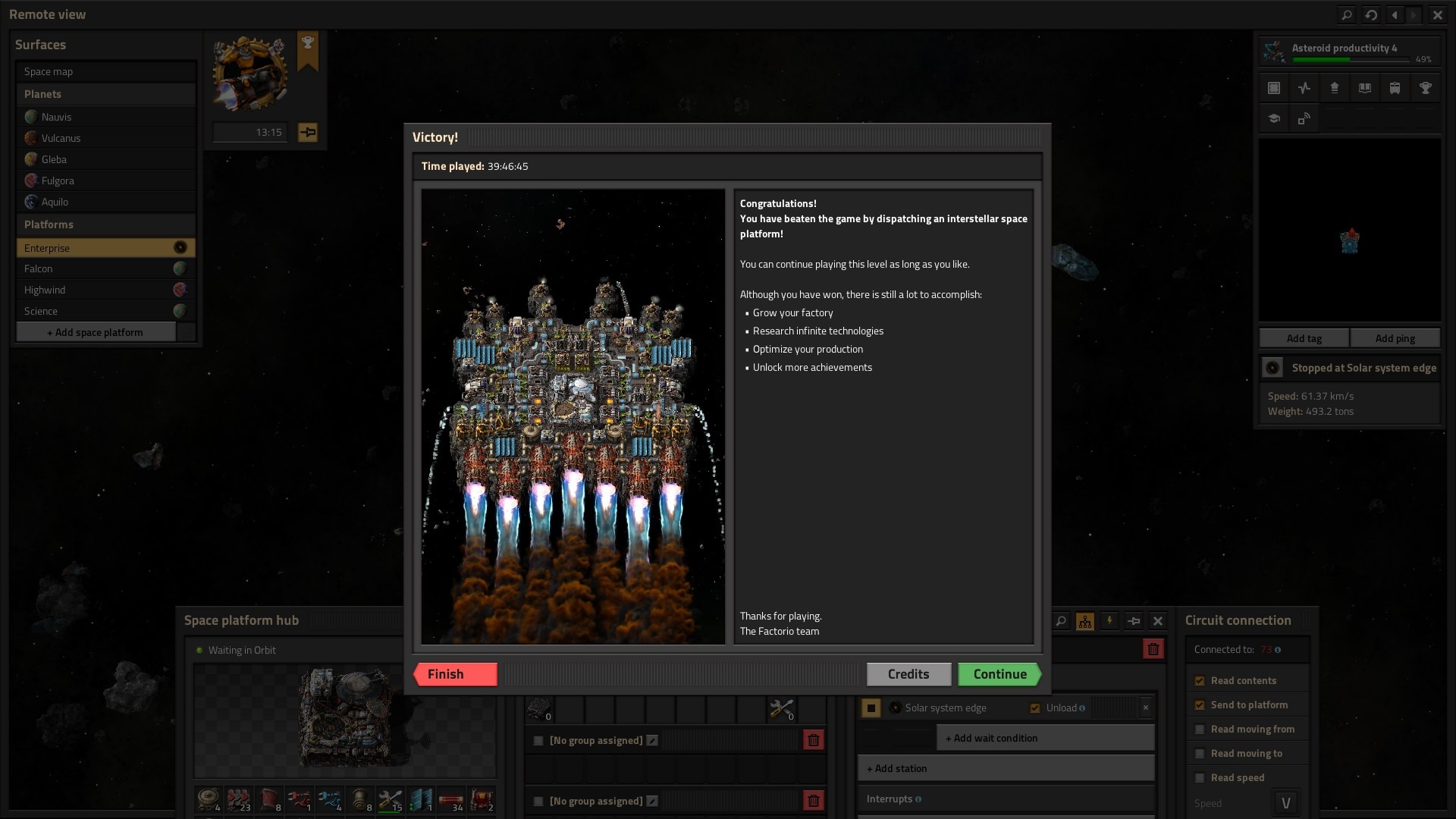Toggle the circuit network tree icon in hub header
1456x819 pixels.
point(1085,621)
